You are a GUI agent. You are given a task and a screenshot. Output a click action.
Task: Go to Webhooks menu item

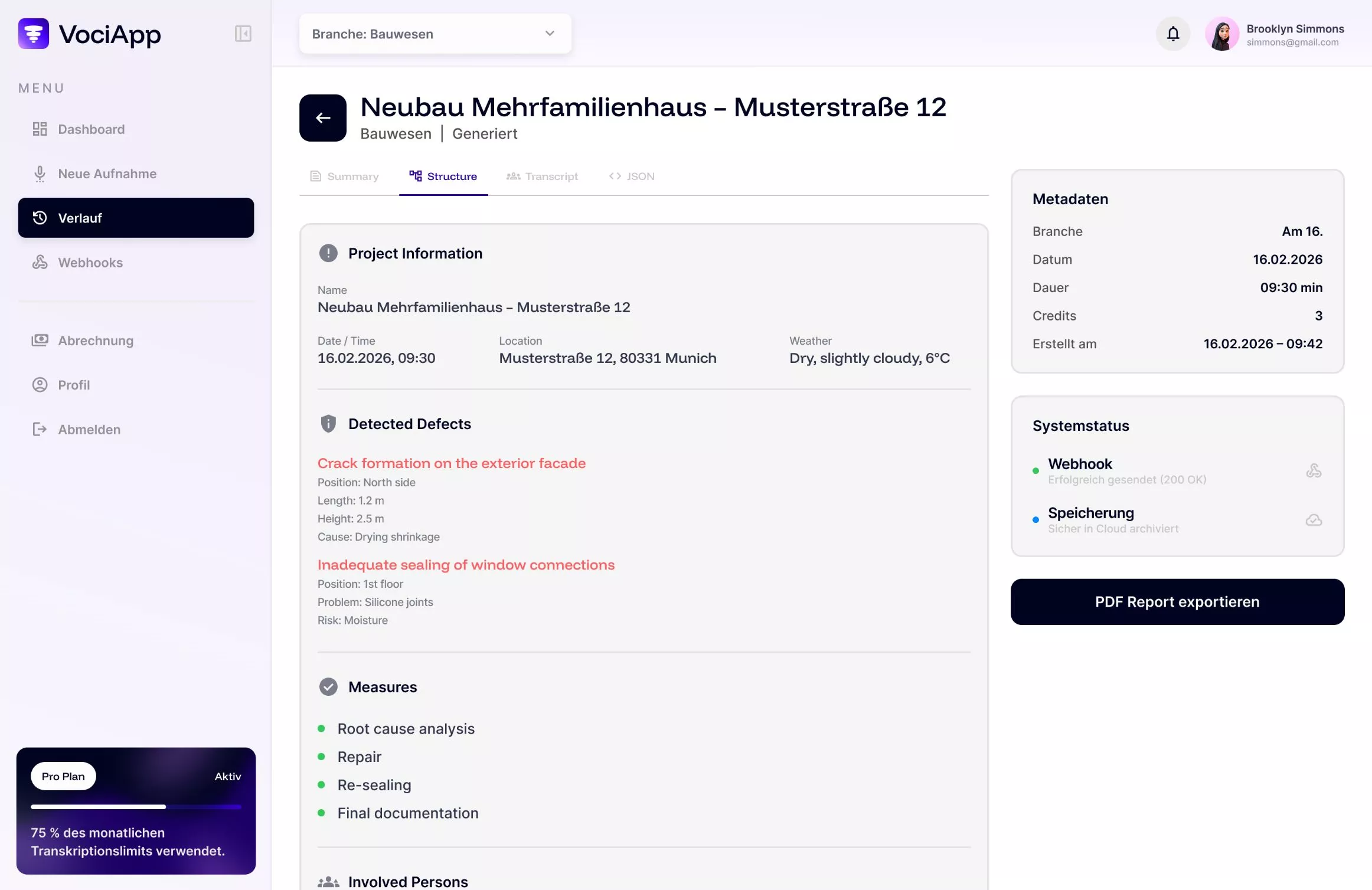point(90,263)
